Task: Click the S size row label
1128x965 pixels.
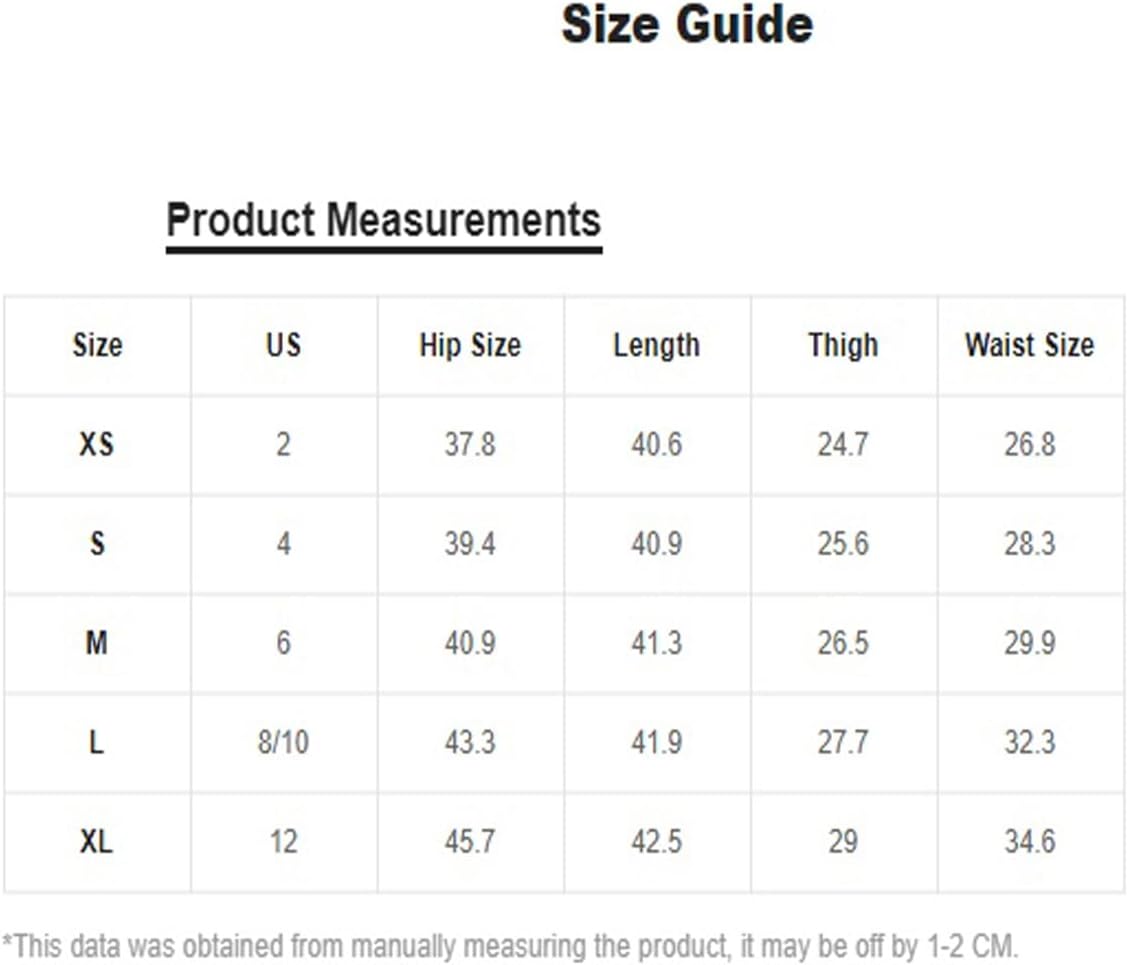Action: 97,544
